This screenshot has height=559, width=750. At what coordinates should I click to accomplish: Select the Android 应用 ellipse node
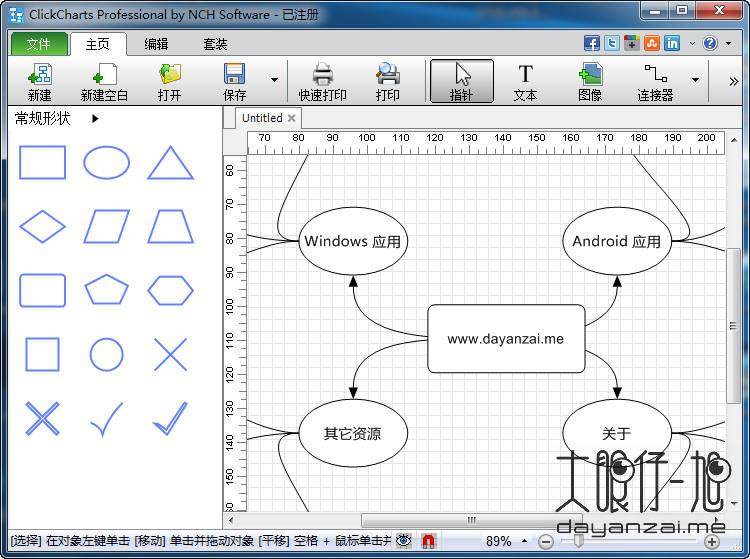point(617,241)
